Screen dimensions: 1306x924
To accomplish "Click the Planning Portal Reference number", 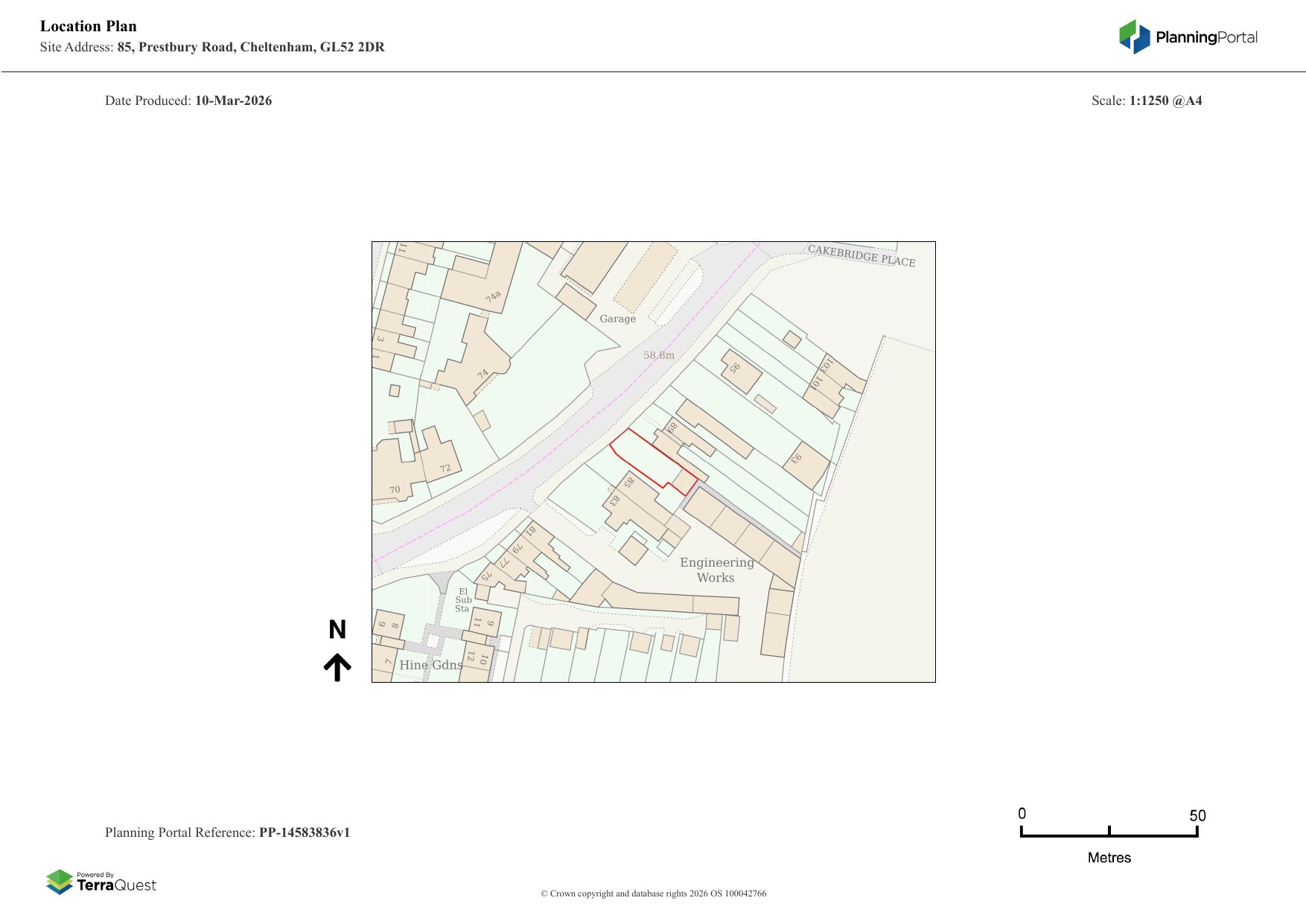I will point(304,832).
